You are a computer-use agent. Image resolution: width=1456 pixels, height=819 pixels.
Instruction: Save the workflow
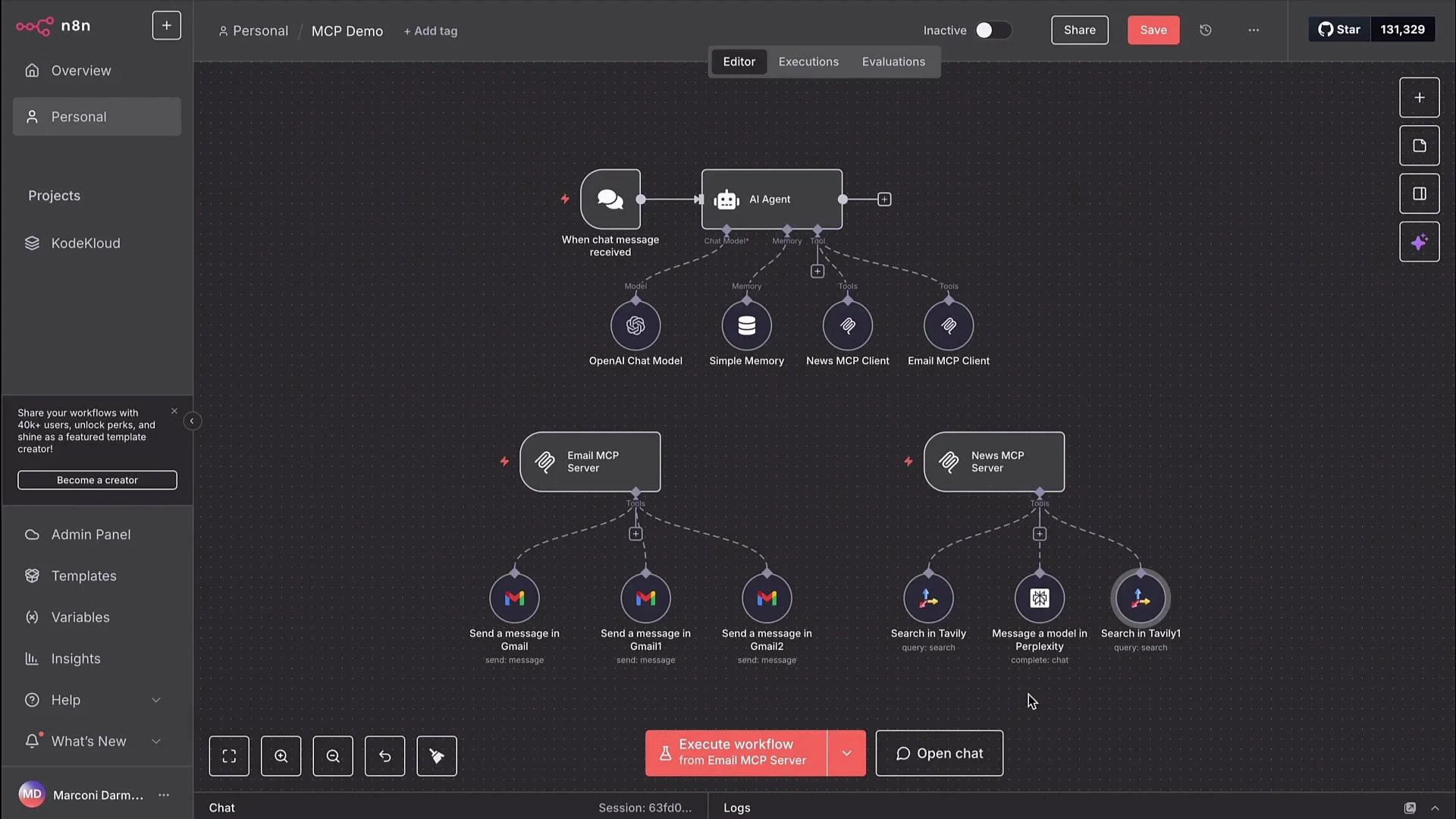(x=1153, y=30)
